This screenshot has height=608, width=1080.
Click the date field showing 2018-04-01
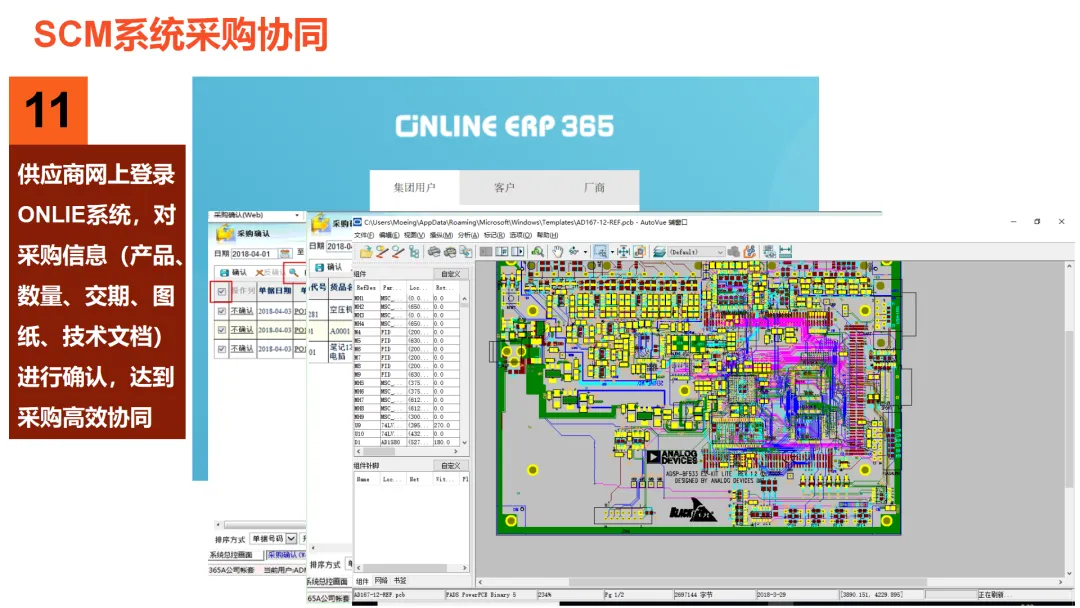tap(253, 253)
